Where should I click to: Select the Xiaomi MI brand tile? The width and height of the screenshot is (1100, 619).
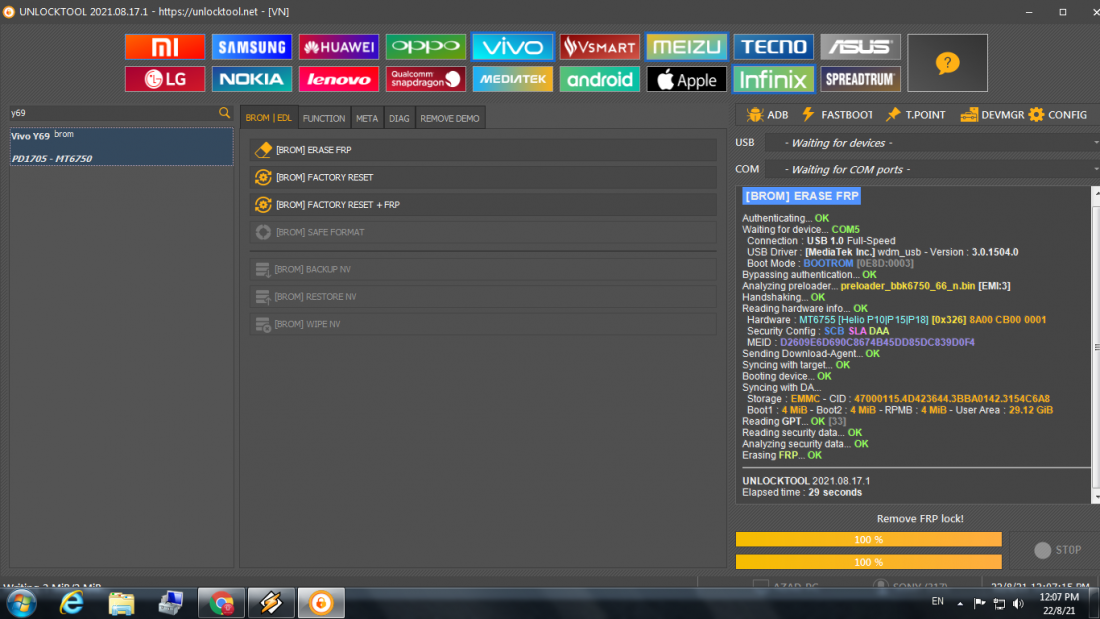tap(165, 47)
